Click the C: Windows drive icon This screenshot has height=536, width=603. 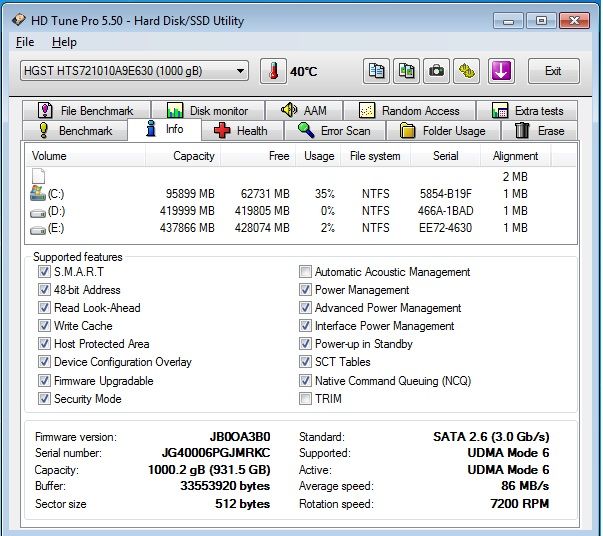(38, 193)
